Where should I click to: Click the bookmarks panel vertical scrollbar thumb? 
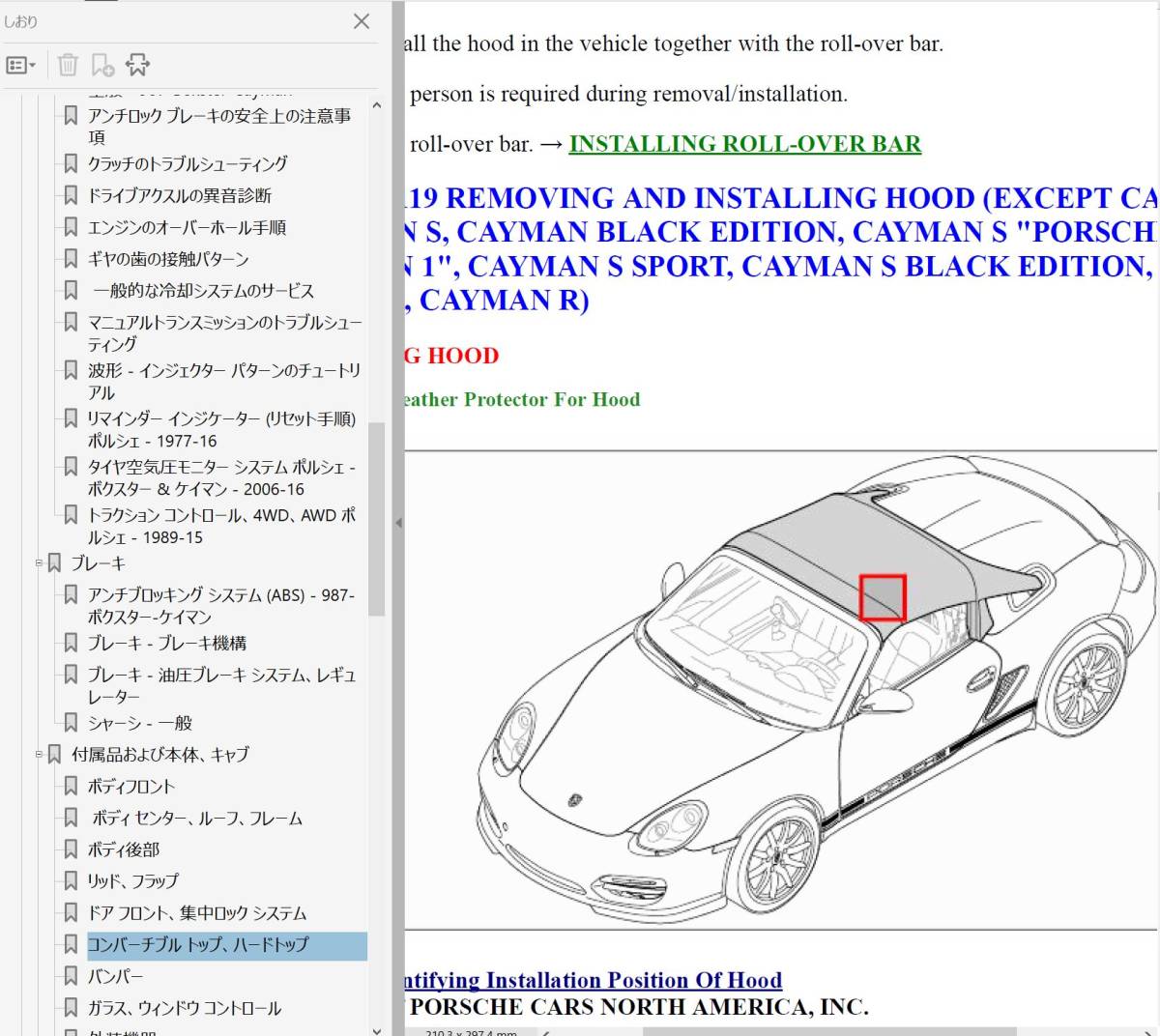[x=377, y=518]
